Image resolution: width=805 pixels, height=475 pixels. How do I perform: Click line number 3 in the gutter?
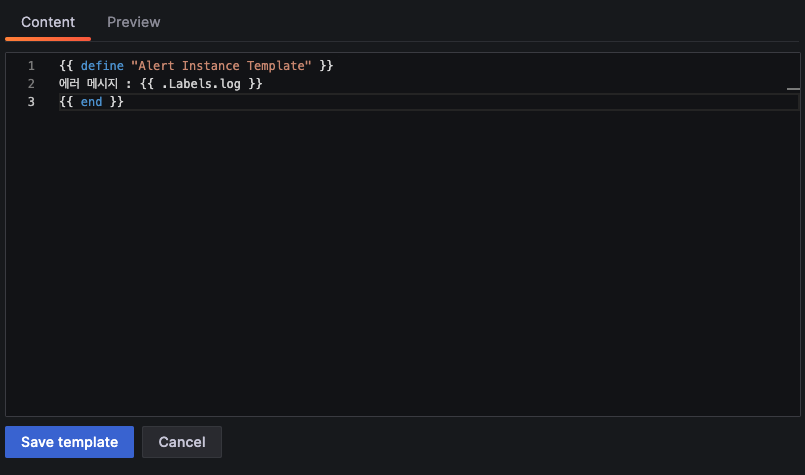tap(31, 102)
